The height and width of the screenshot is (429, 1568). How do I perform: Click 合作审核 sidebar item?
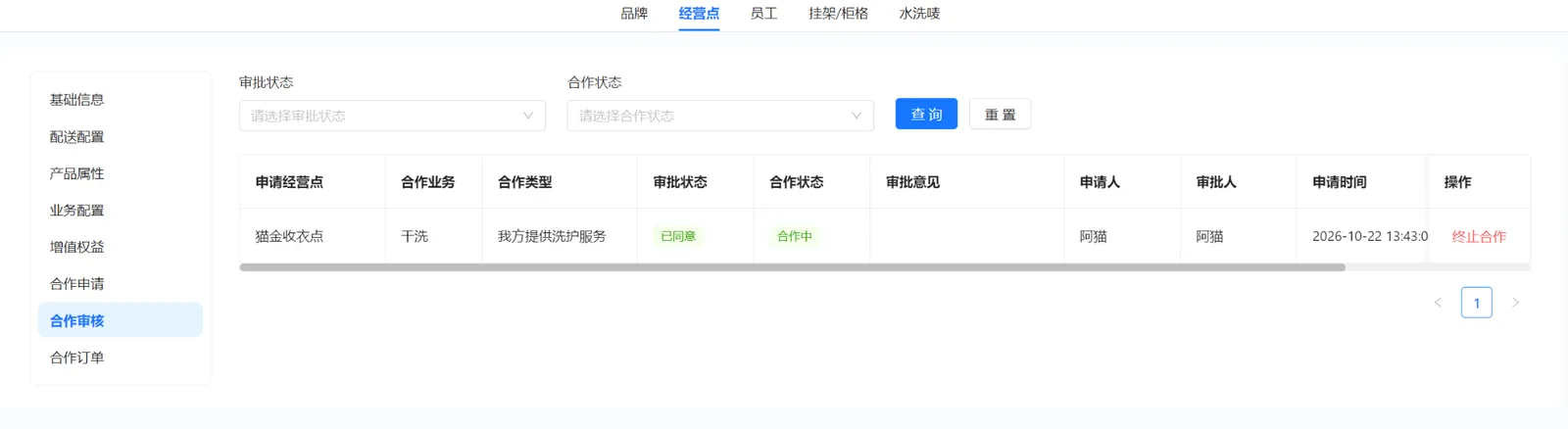click(121, 320)
